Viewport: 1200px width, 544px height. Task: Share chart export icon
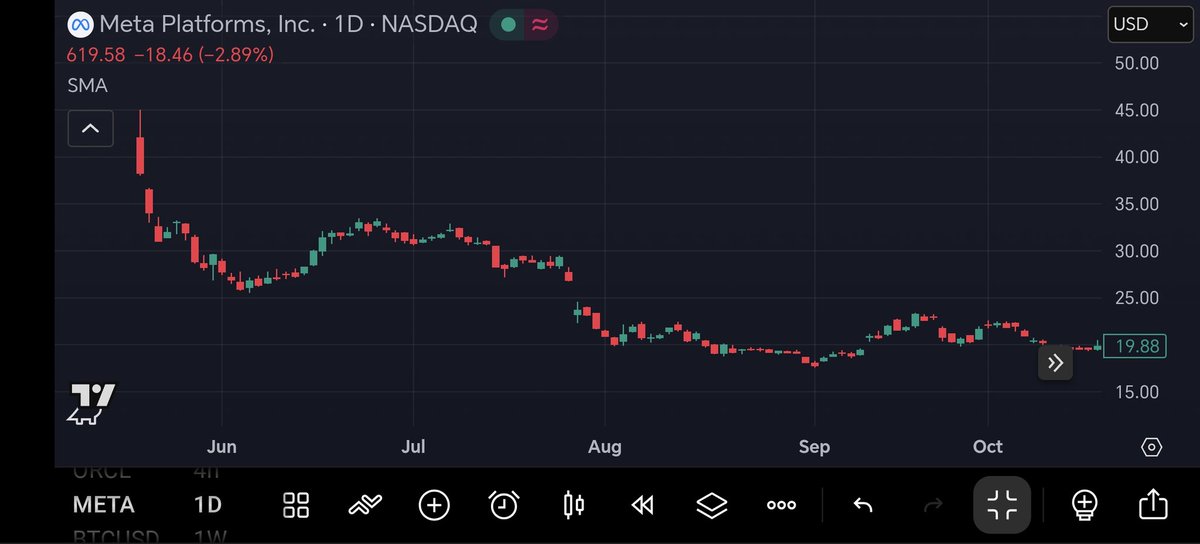tap(1153, 504)
